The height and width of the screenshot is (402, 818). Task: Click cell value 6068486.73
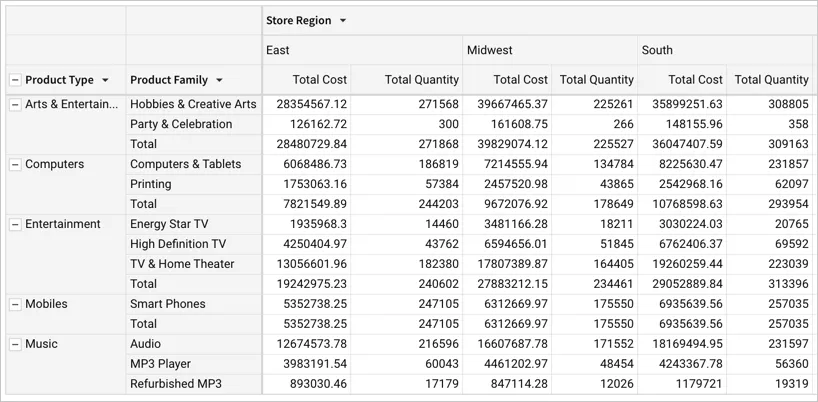click(x=315, y=164)
